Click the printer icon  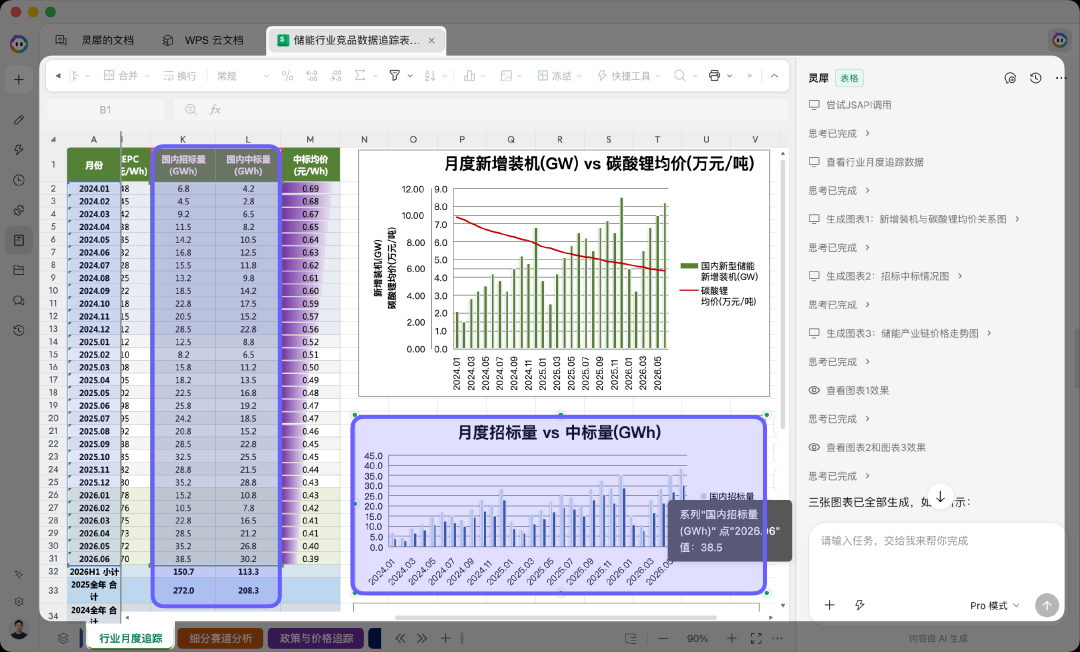[714, 76]
